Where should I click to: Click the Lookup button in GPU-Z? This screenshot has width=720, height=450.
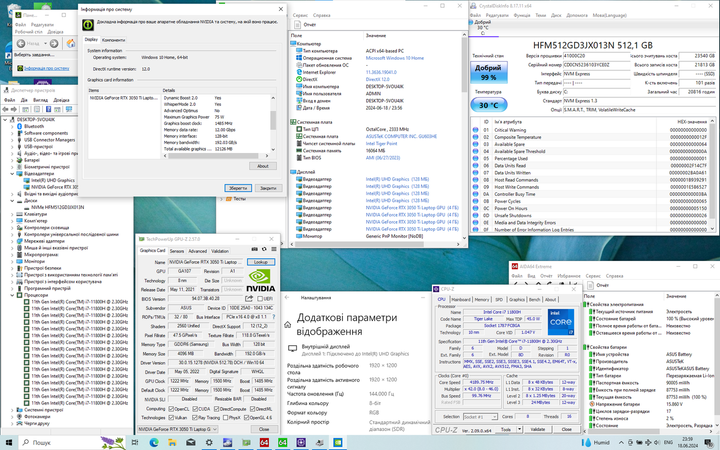point(261,262)
